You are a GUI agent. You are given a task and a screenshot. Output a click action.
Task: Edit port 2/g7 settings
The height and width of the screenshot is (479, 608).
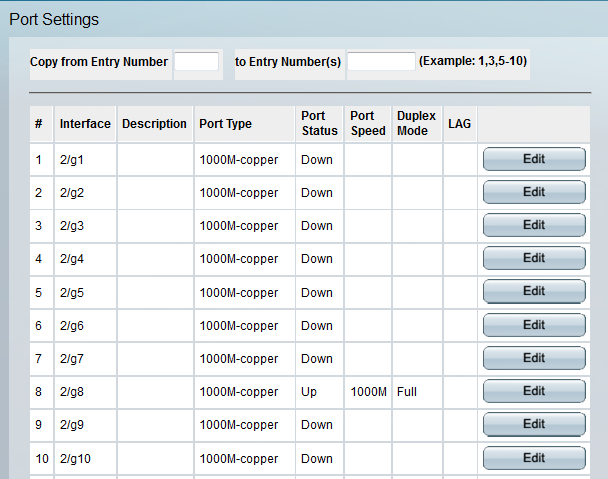tap(534, 358)
